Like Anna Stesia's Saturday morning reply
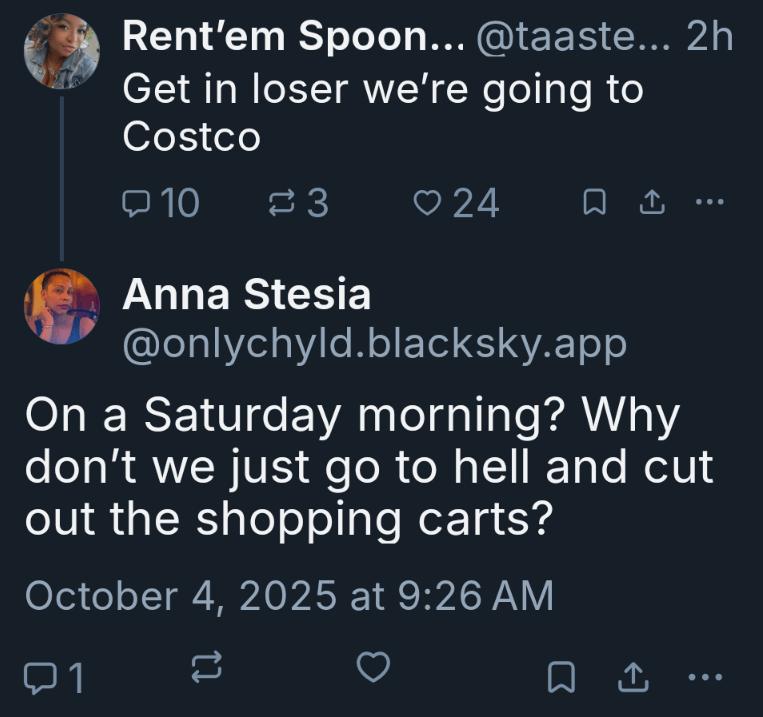763x717 pixels. click(373, 669)
